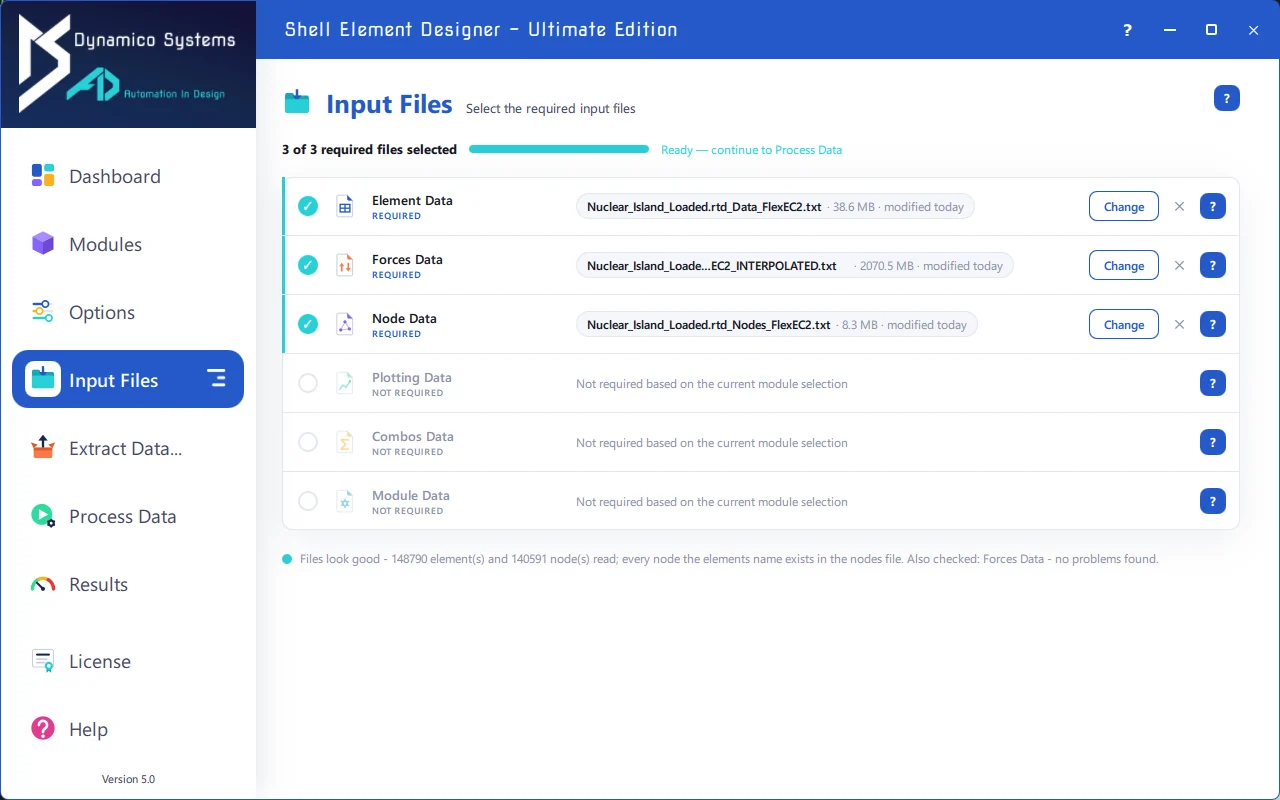Image resolution: width=1280 pixels, height=800 pixels.
Task: Remove the Forces Data file selection
Action: coord(1179,266)
